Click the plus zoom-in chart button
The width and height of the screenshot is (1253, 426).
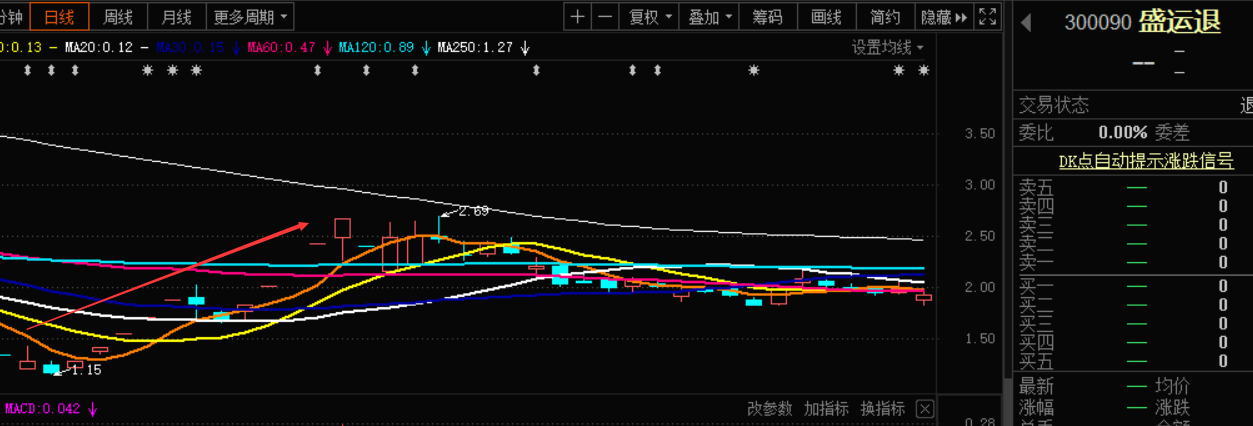[x=578, y=17]
